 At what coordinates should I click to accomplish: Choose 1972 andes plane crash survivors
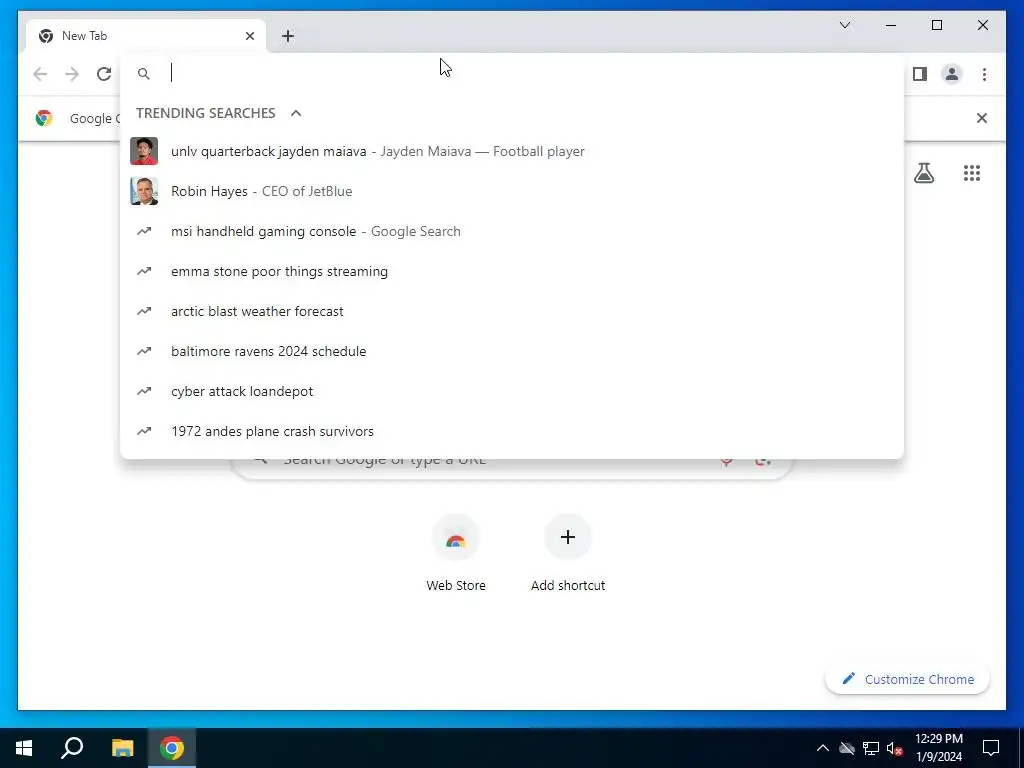click(x=512, y=431)
